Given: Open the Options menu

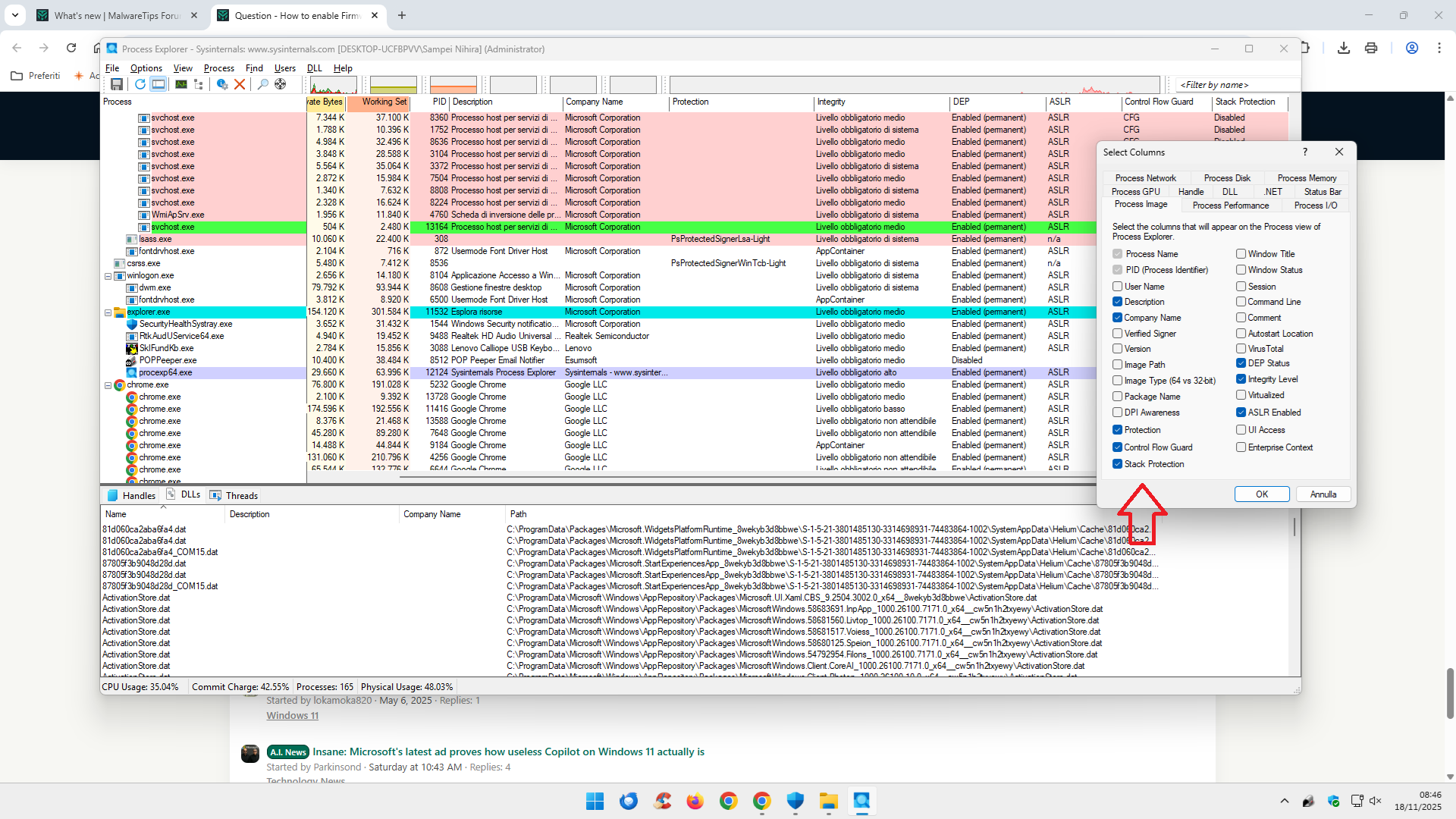Looking at the screenshot, I should click(146, 68).
